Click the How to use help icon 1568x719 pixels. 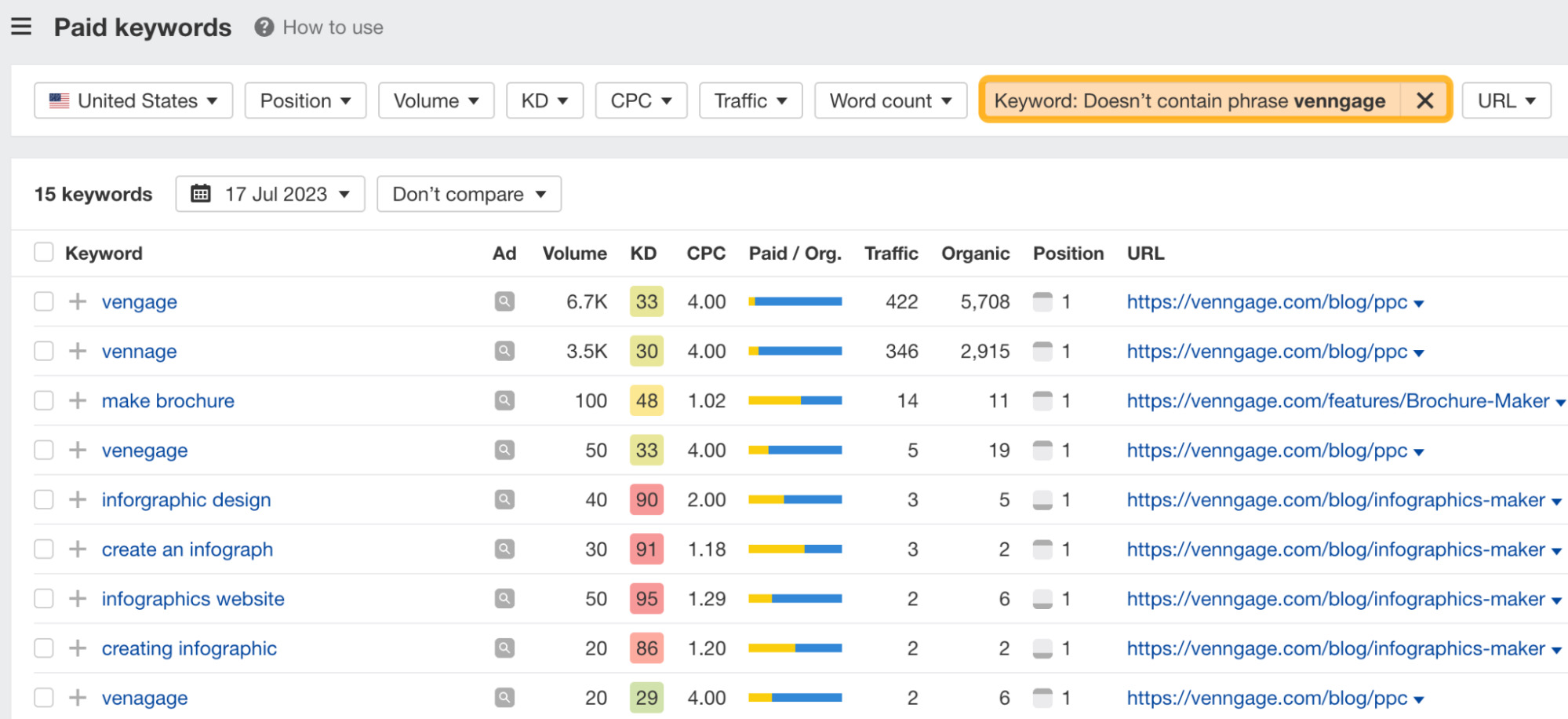[264, 26]
